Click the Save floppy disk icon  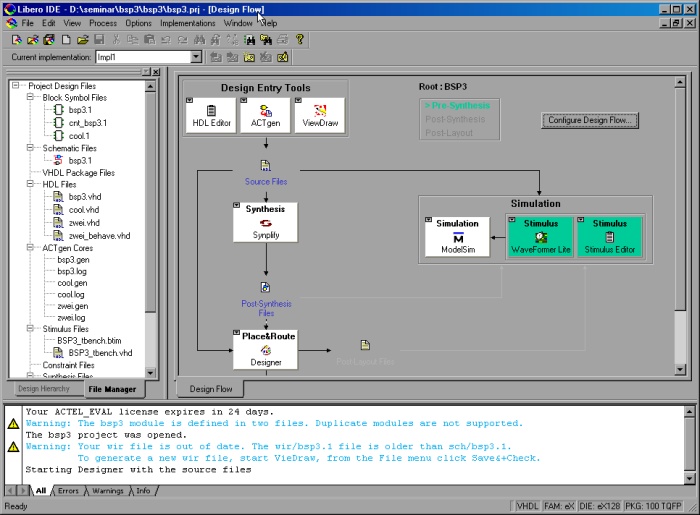(99, 40)
